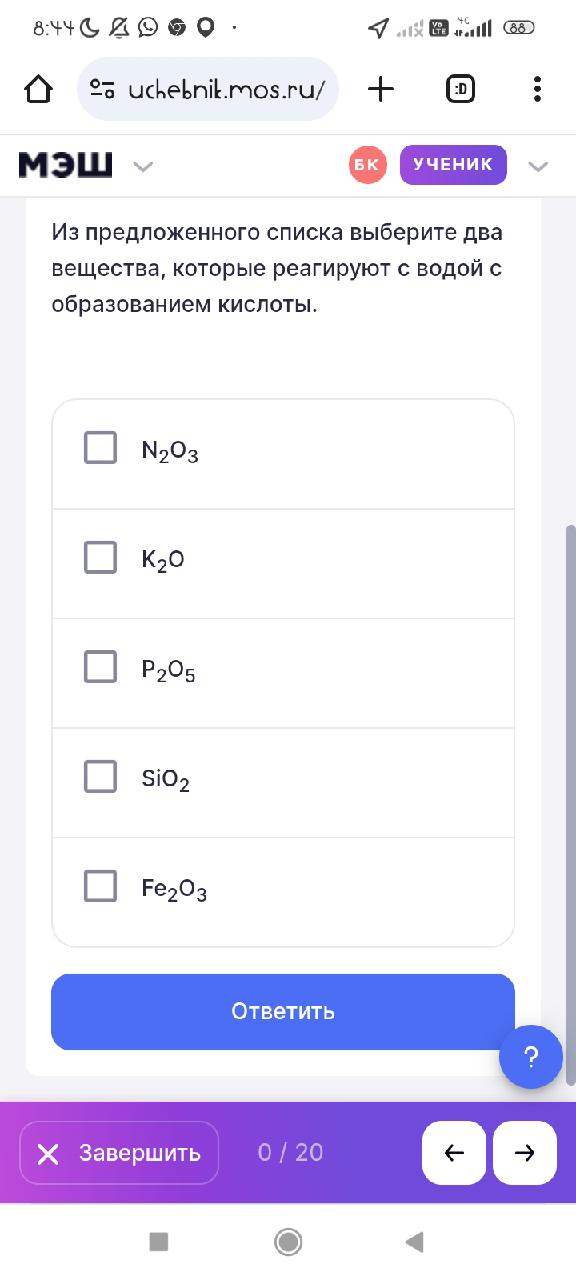This screenshot has width=576, height=1280.
Task: Click the УЧЕНИК role badge
Action: (453, 165)
